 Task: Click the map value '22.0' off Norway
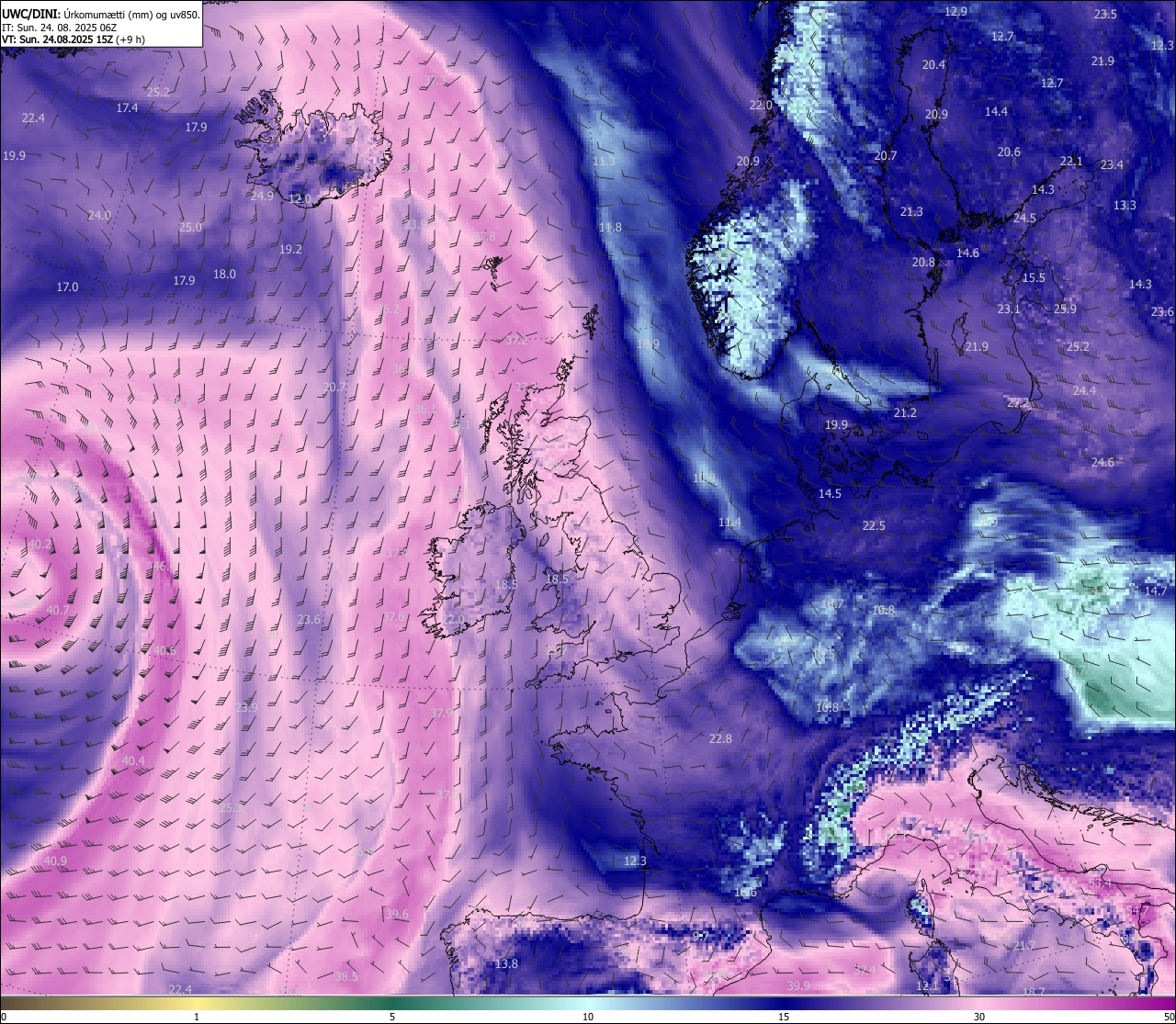[761, 105]
